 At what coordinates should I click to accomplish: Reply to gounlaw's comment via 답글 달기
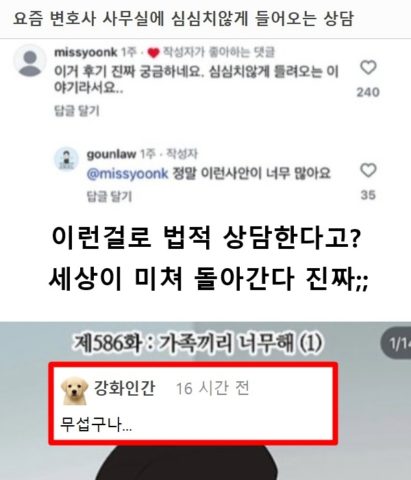pos(110,196)
